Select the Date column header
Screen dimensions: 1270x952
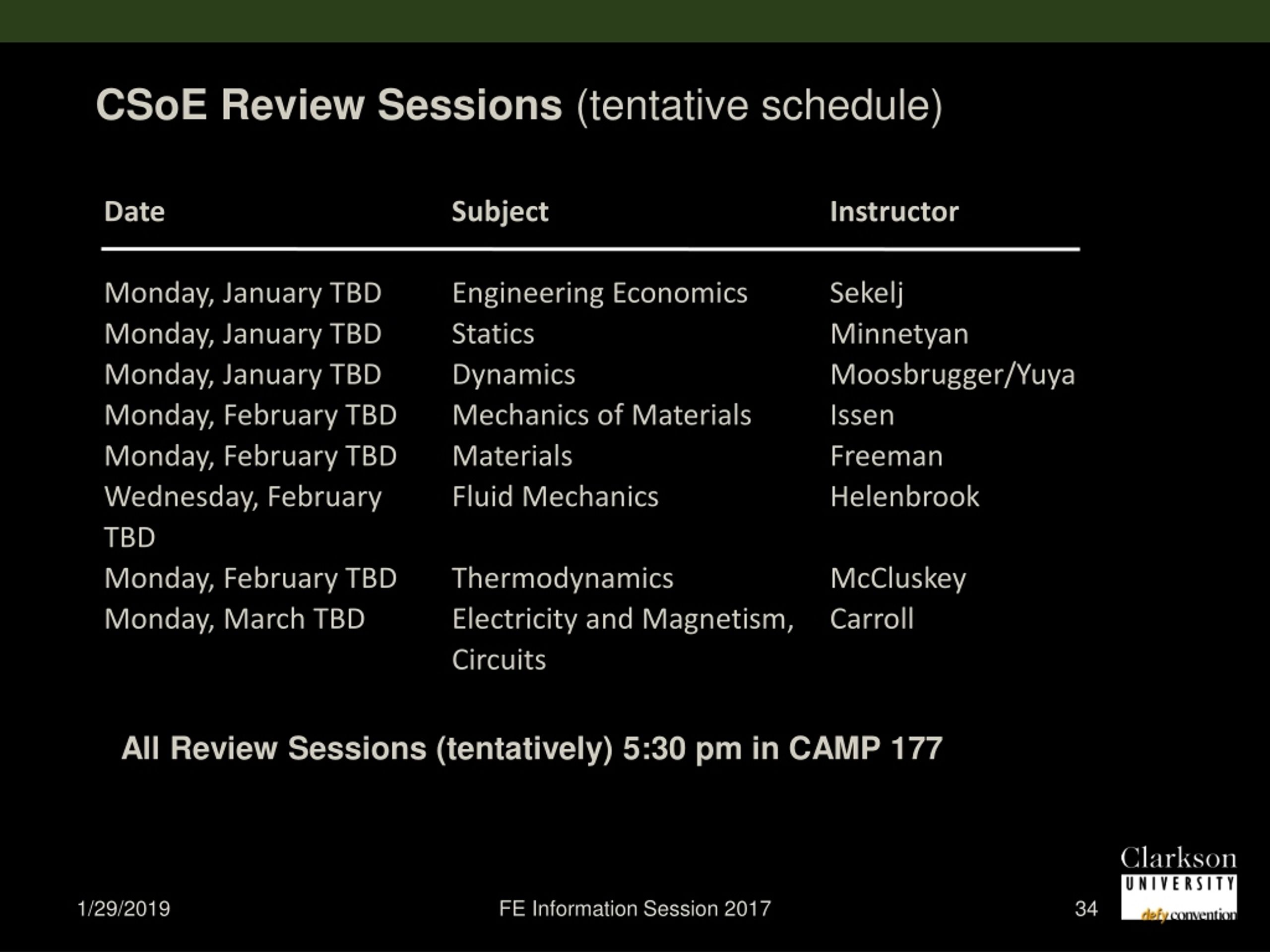pos(134,212)
